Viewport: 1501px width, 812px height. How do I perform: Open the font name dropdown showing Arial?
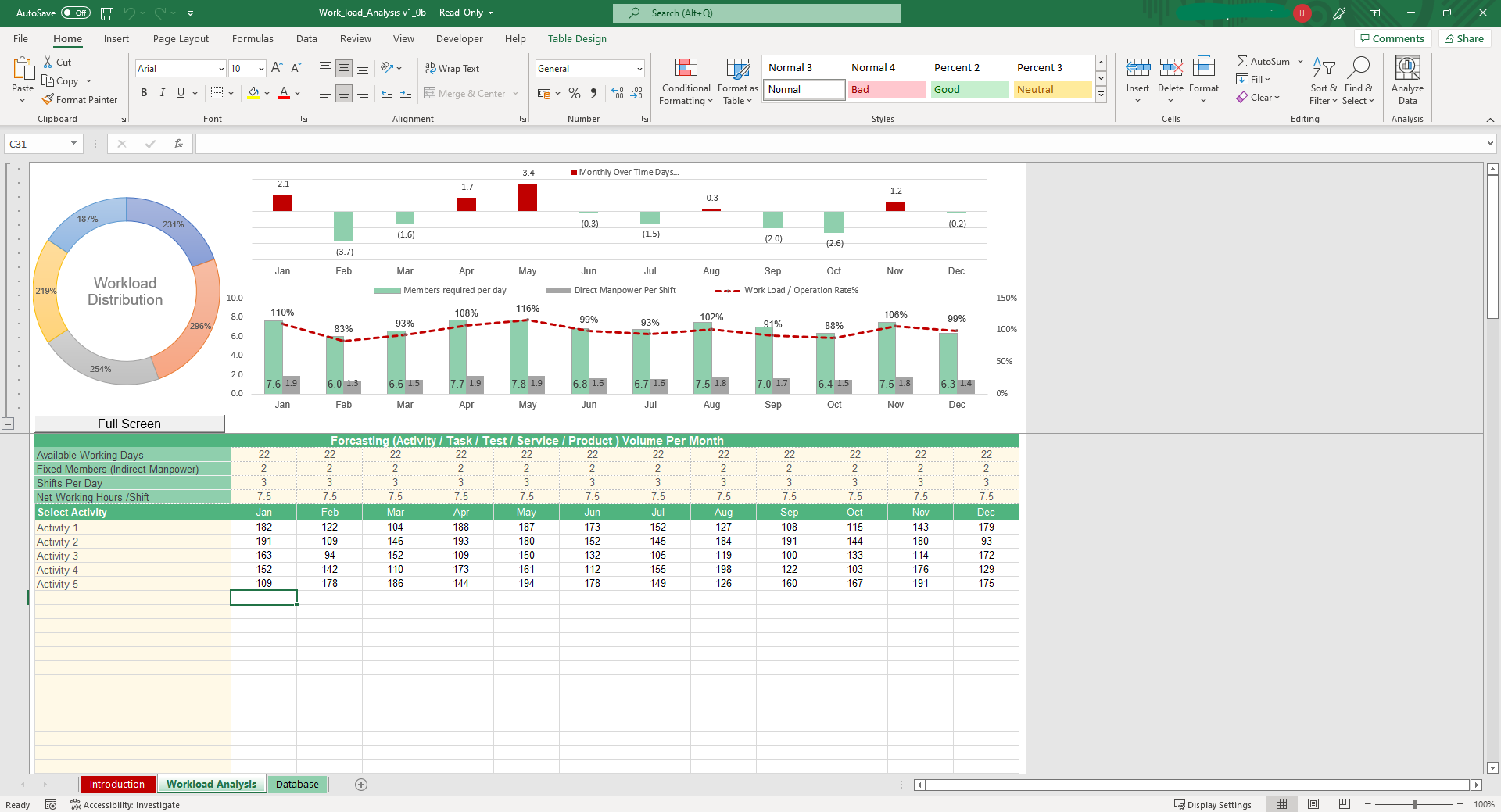coord(221,69)
